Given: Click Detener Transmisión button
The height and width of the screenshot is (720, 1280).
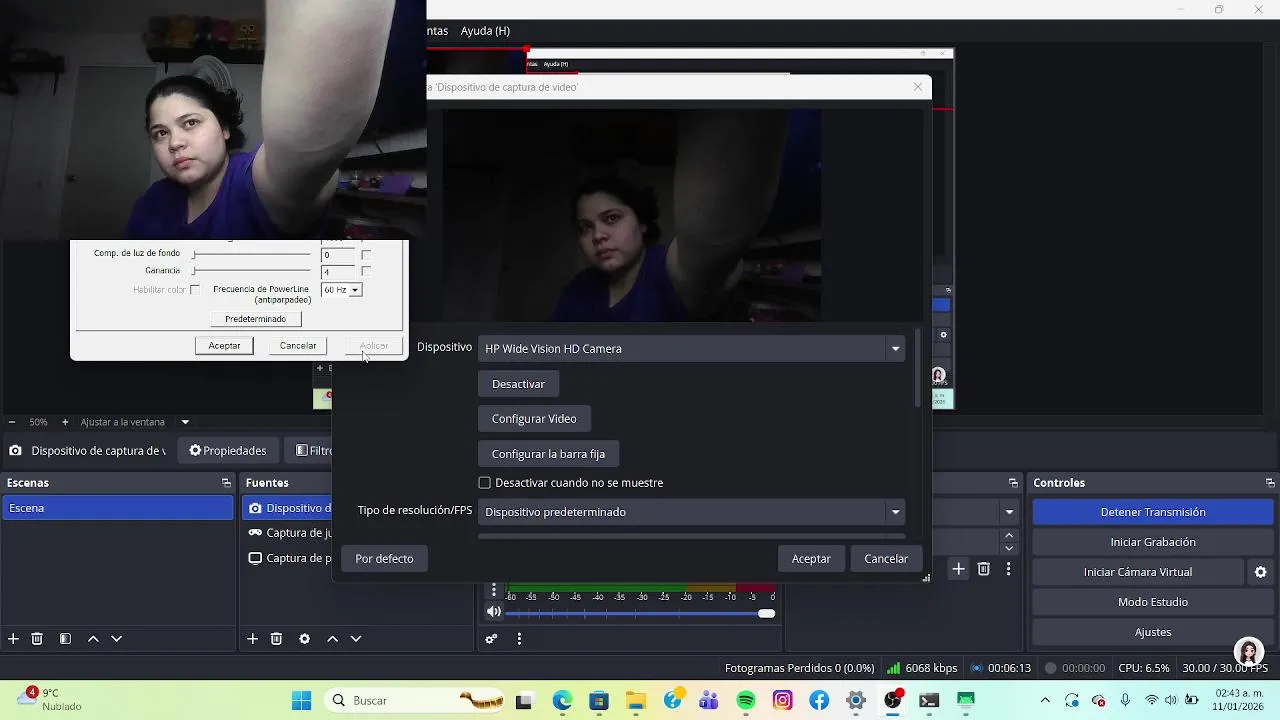Looking at the screenshot, I should [1152, 512].
